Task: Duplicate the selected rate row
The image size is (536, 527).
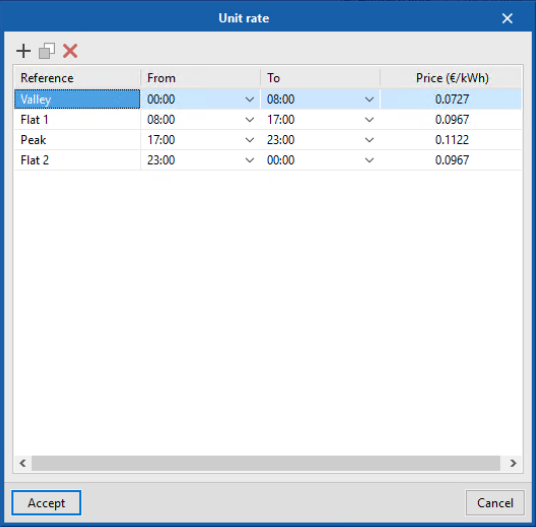Action: [47, 51]
